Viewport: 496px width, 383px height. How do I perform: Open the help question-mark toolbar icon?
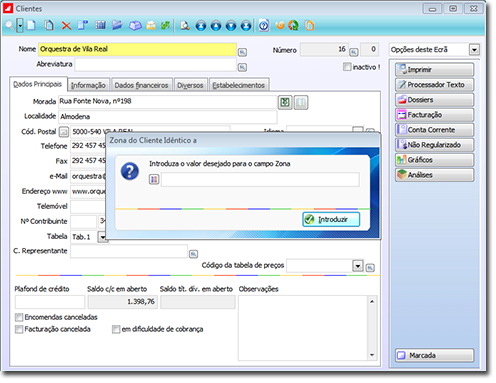264,25
